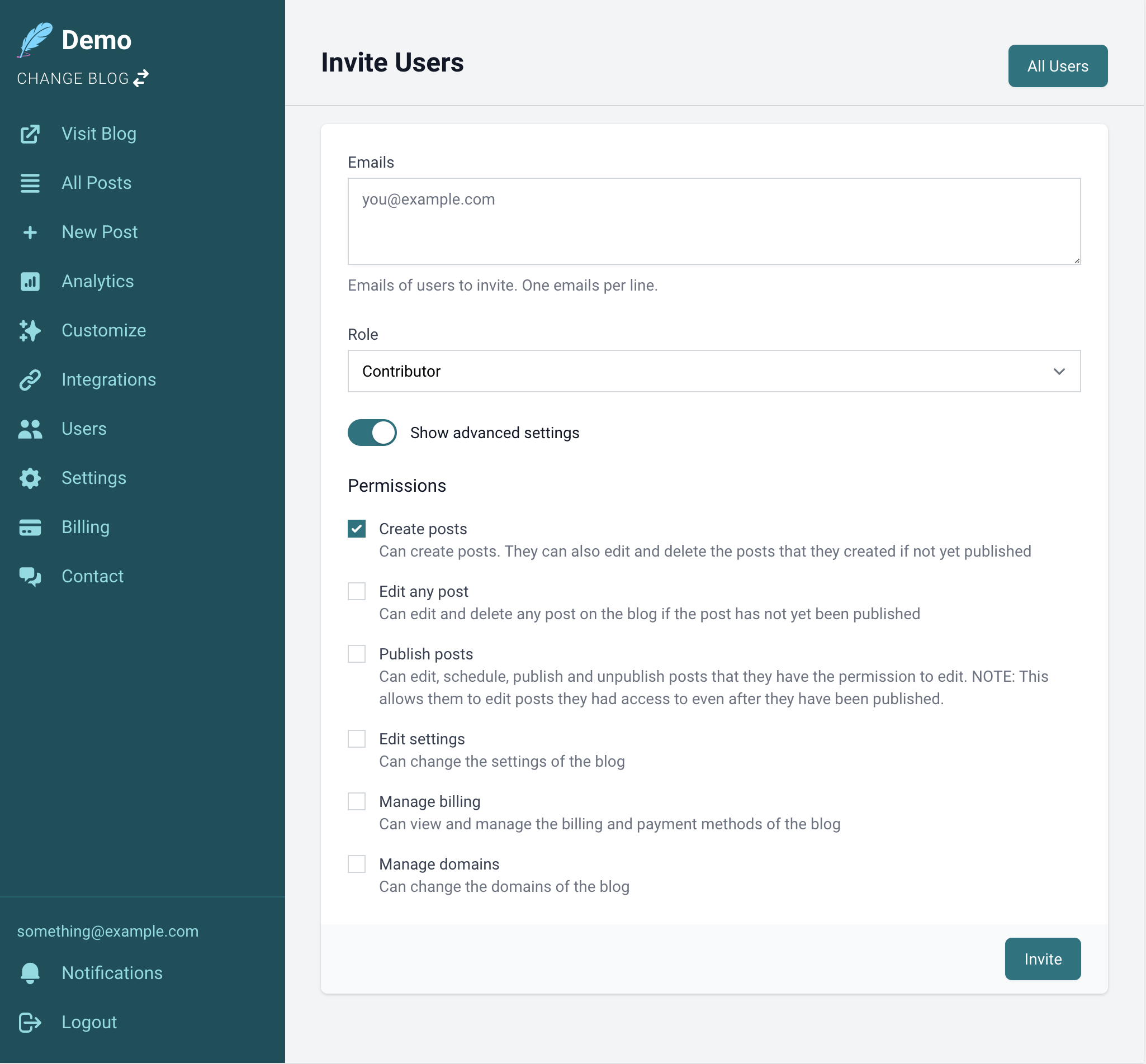Image resolution: width=1146 pixels, height=1064 pixels.
Task: Click the Visit Blog icon in sidebar
Action: (x=29, y=133)
